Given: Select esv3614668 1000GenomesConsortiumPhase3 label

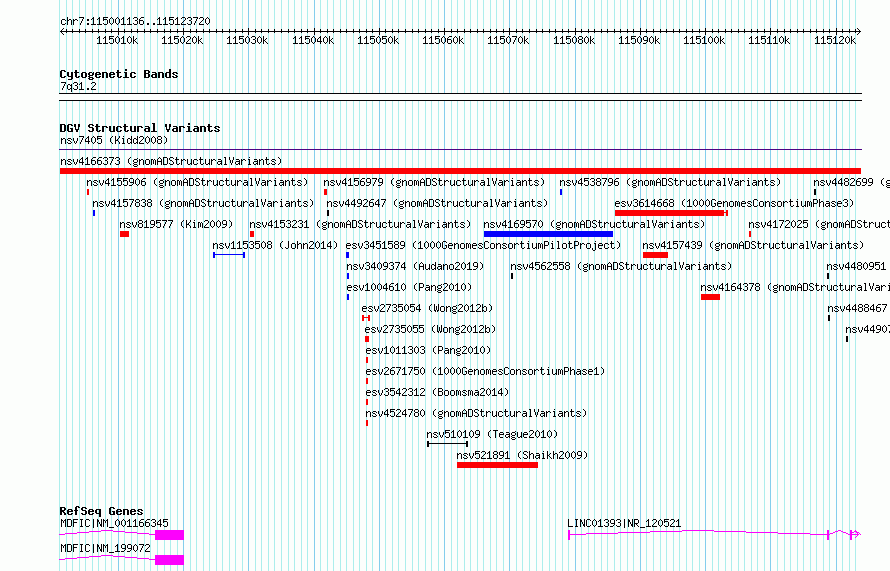Looking at the screenshot, I should [734, 203].
